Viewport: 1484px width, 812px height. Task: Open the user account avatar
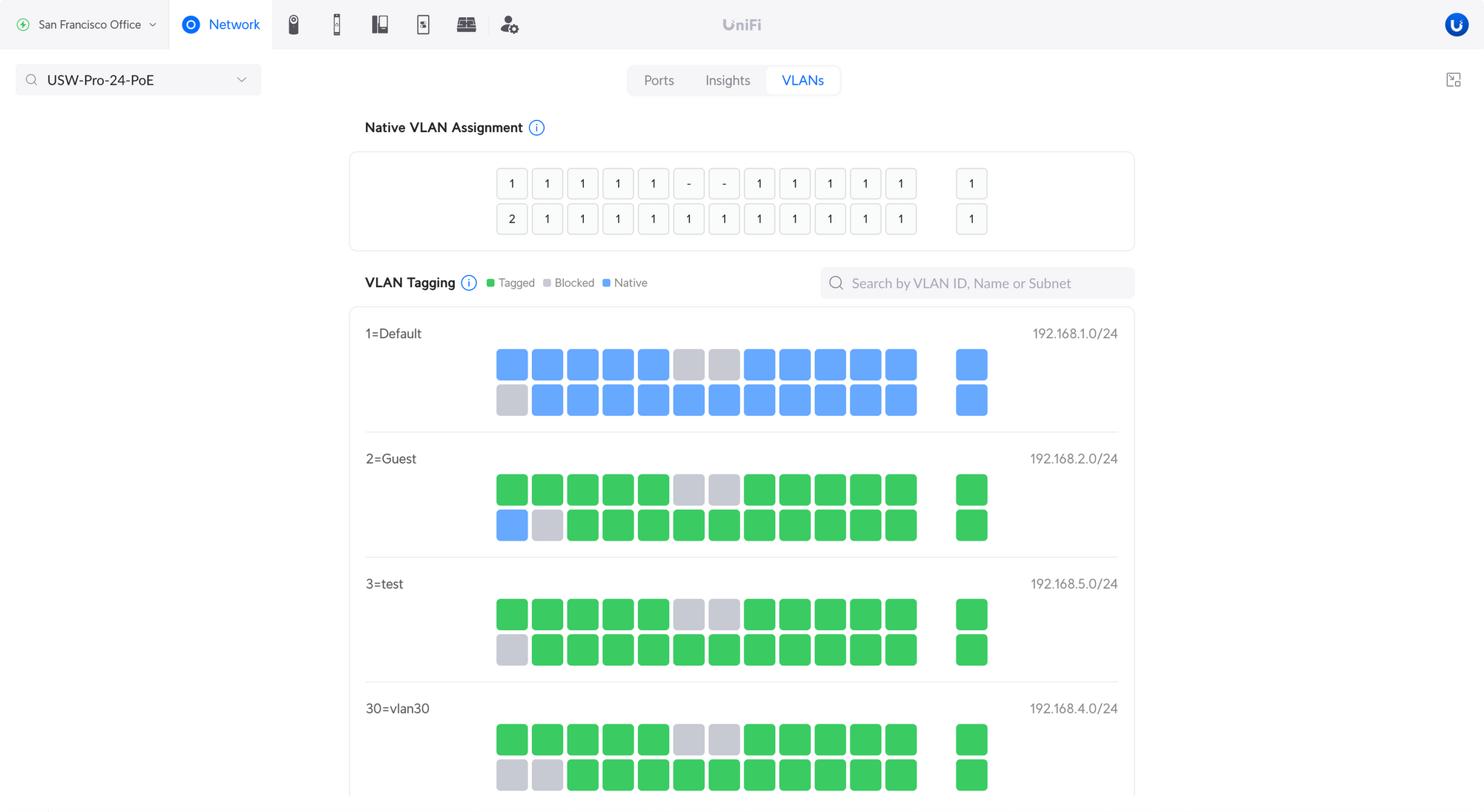pyautogui.click(x=1456, y=24)
